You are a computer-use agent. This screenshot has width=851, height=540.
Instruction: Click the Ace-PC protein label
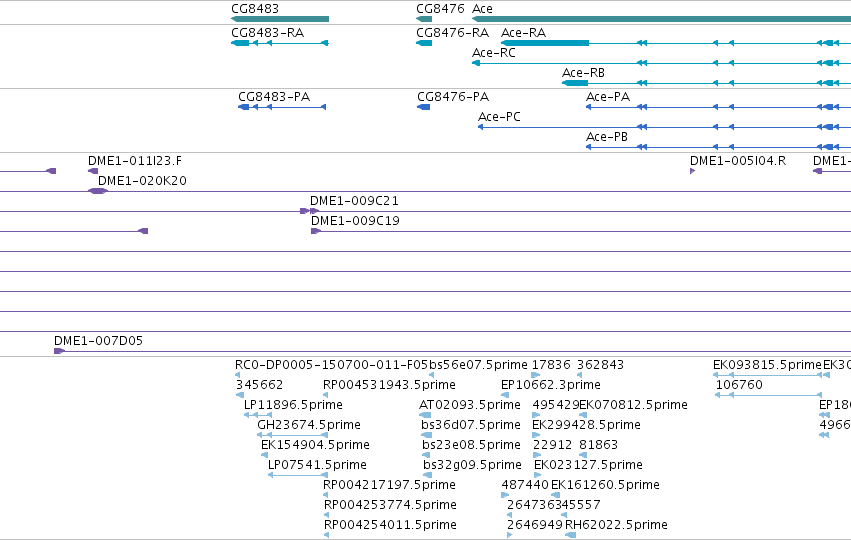click(499, 117)
